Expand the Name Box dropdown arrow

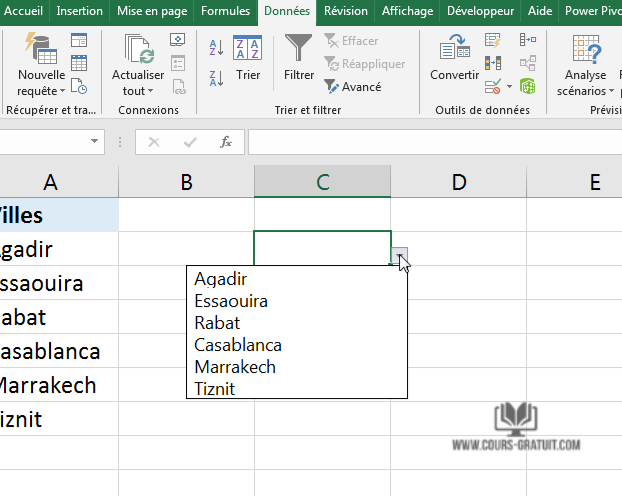pyautogui.click(x=95, y=142)
